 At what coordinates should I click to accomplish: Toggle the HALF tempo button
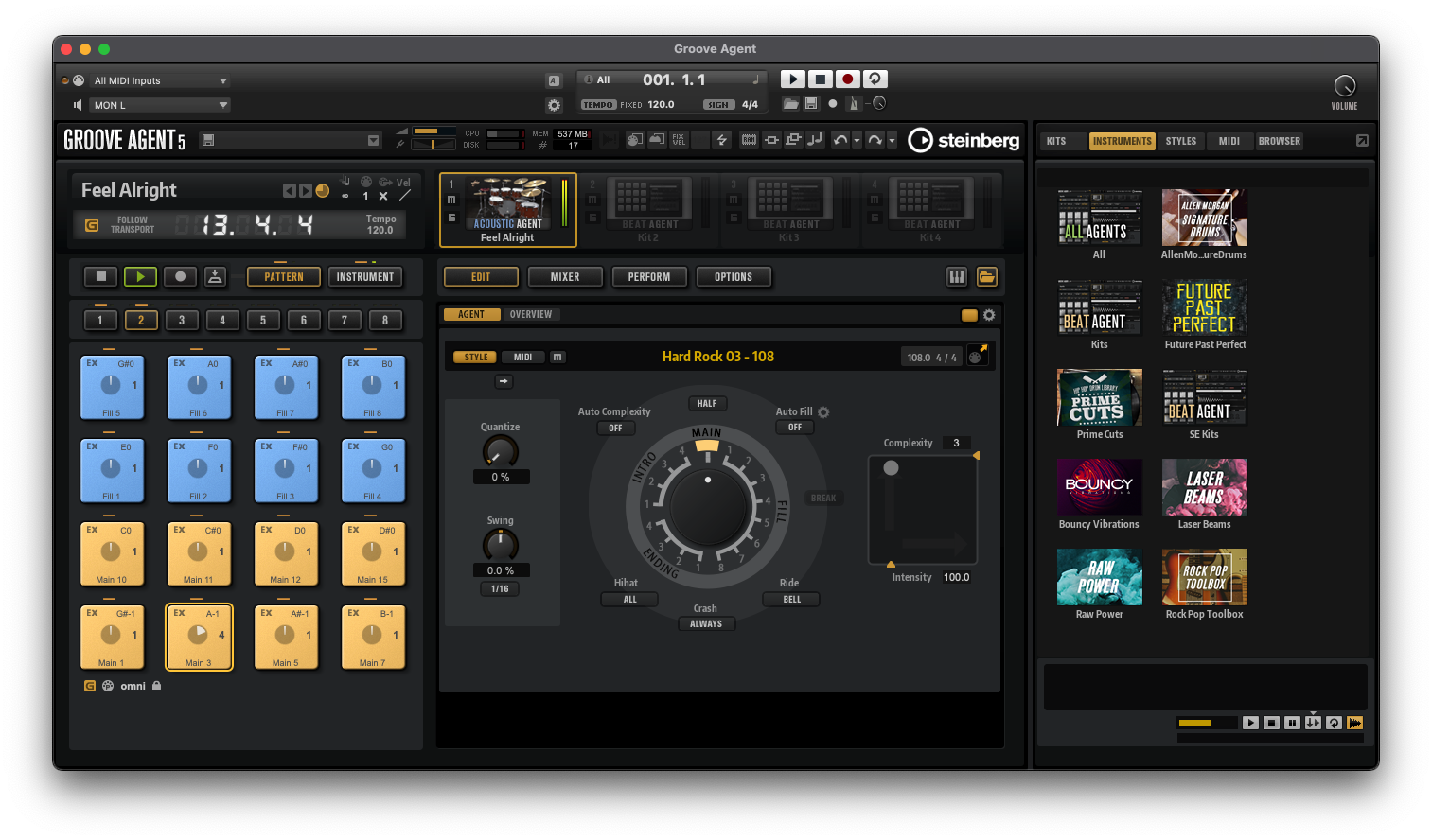click(x=707, y=403)
